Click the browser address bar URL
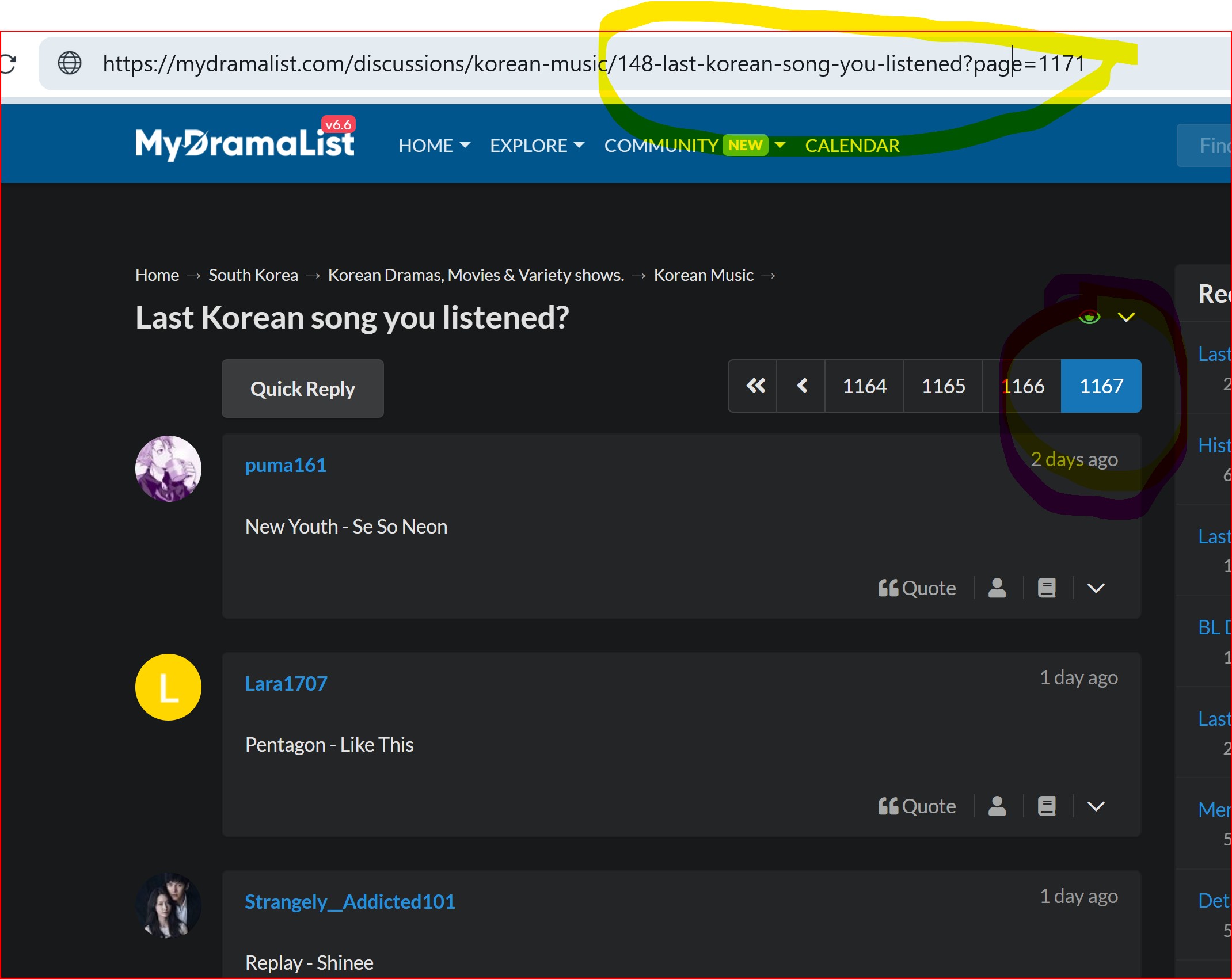 594,63
